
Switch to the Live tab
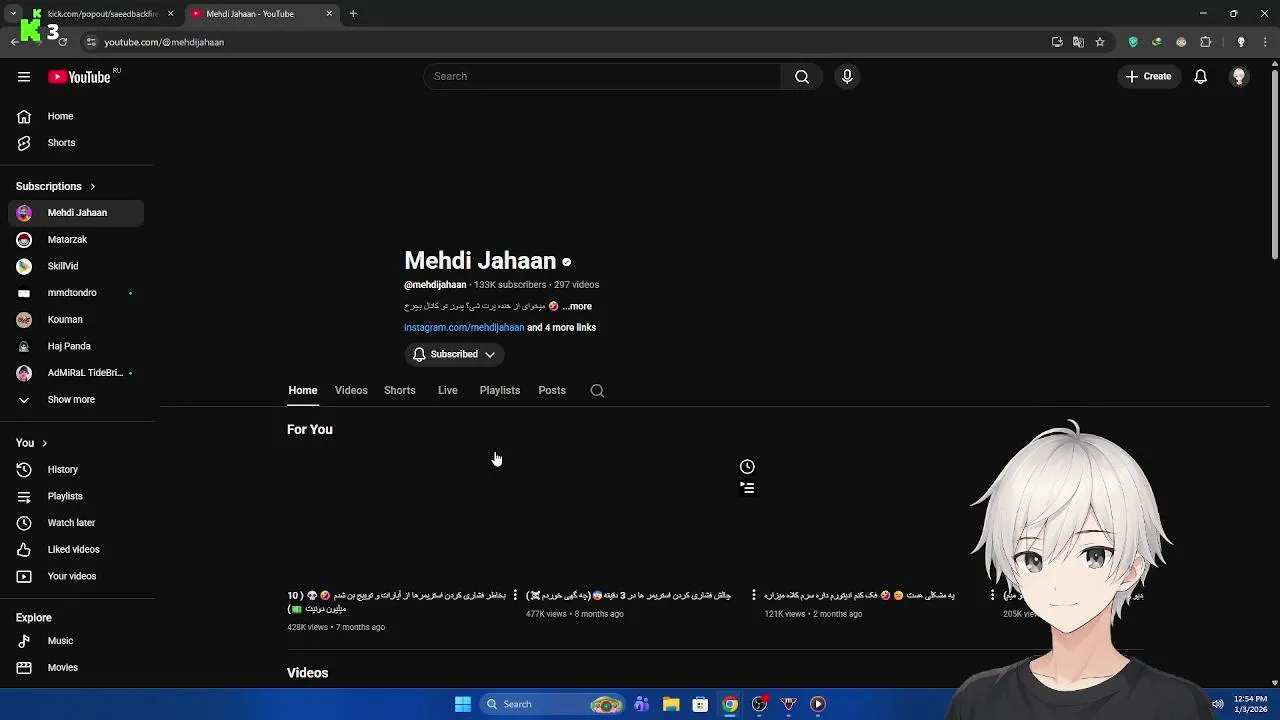(448, 391)
